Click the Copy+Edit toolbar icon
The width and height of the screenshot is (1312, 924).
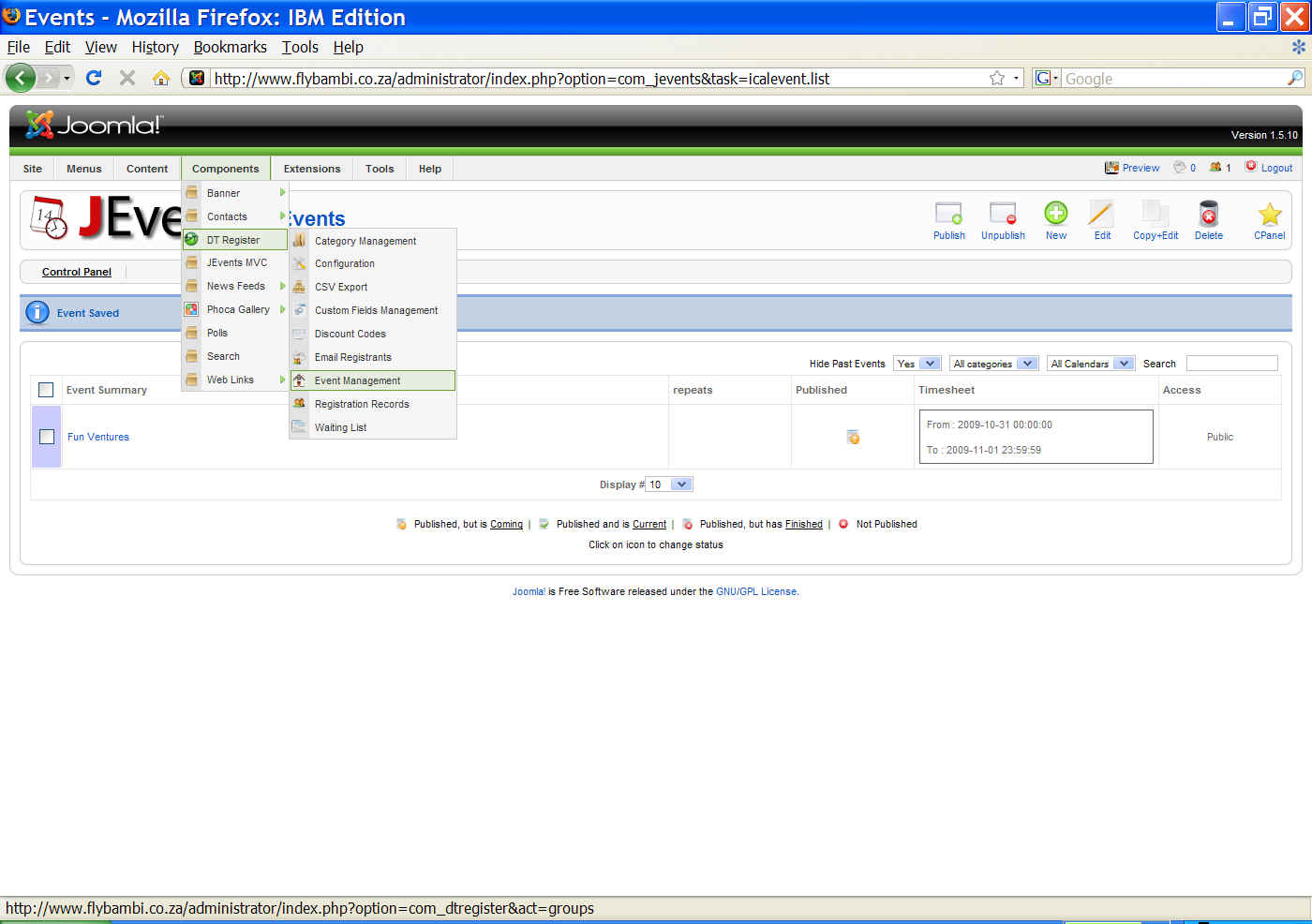[1155, 215]
